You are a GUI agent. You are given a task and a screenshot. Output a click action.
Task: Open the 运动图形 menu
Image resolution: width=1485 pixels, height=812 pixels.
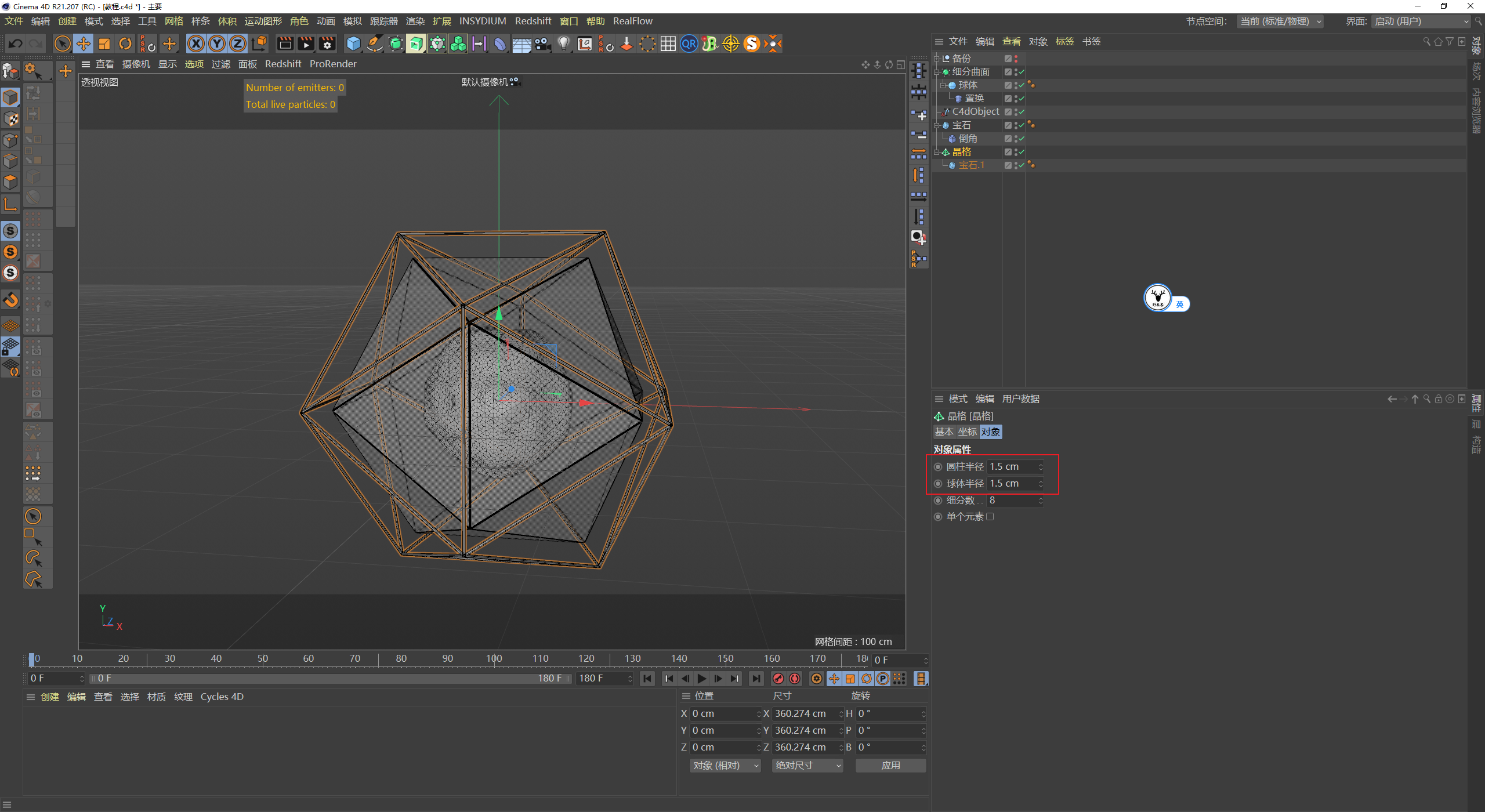[263, 21]
